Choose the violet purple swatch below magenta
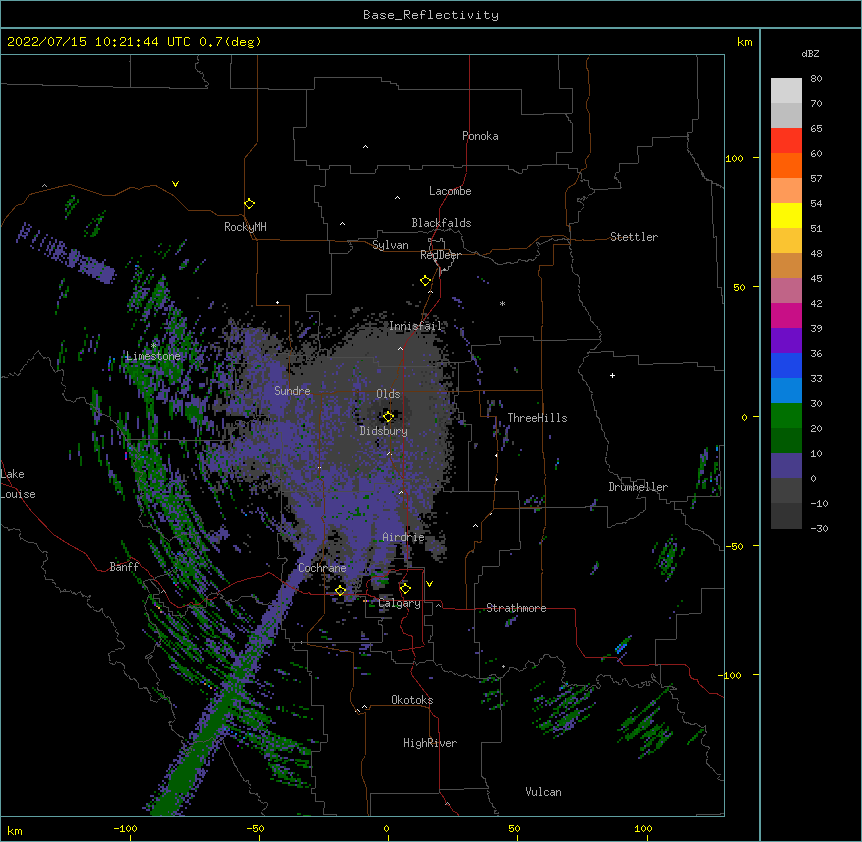 [x=786, y=340]
